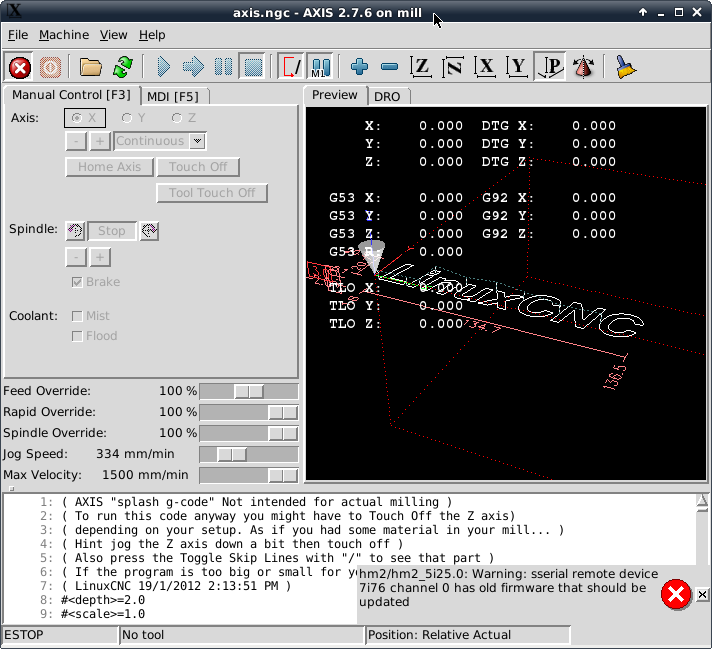Start spindle clockwise icon
The image size is (712, 649).
[x=149, y=231]
